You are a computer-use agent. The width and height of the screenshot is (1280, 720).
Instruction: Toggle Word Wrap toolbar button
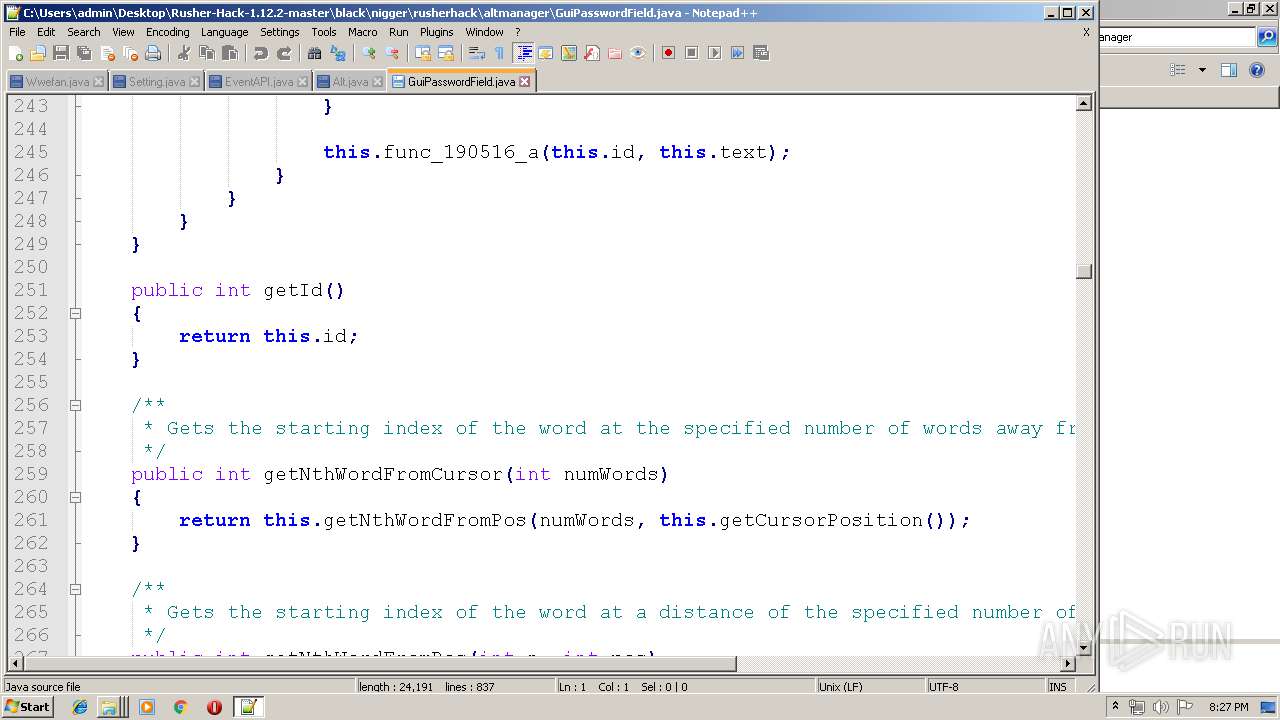[477, 53]
